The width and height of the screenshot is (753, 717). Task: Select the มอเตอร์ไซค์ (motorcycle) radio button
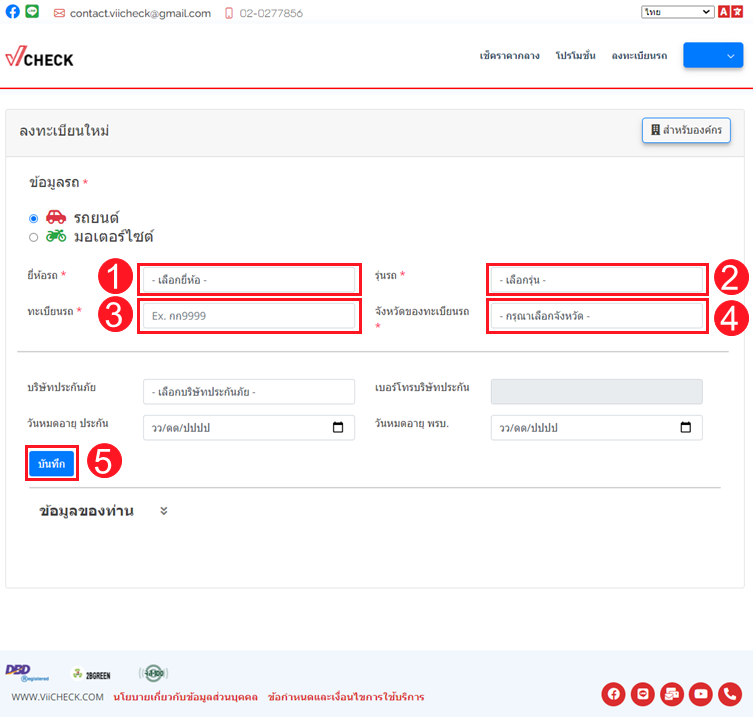pos(34,237)
